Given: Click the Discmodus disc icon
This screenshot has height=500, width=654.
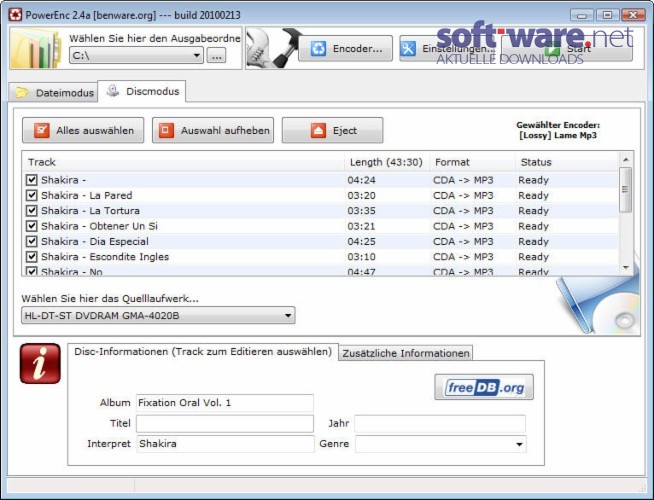Looking at the screenshot, I should coord(113,91).
